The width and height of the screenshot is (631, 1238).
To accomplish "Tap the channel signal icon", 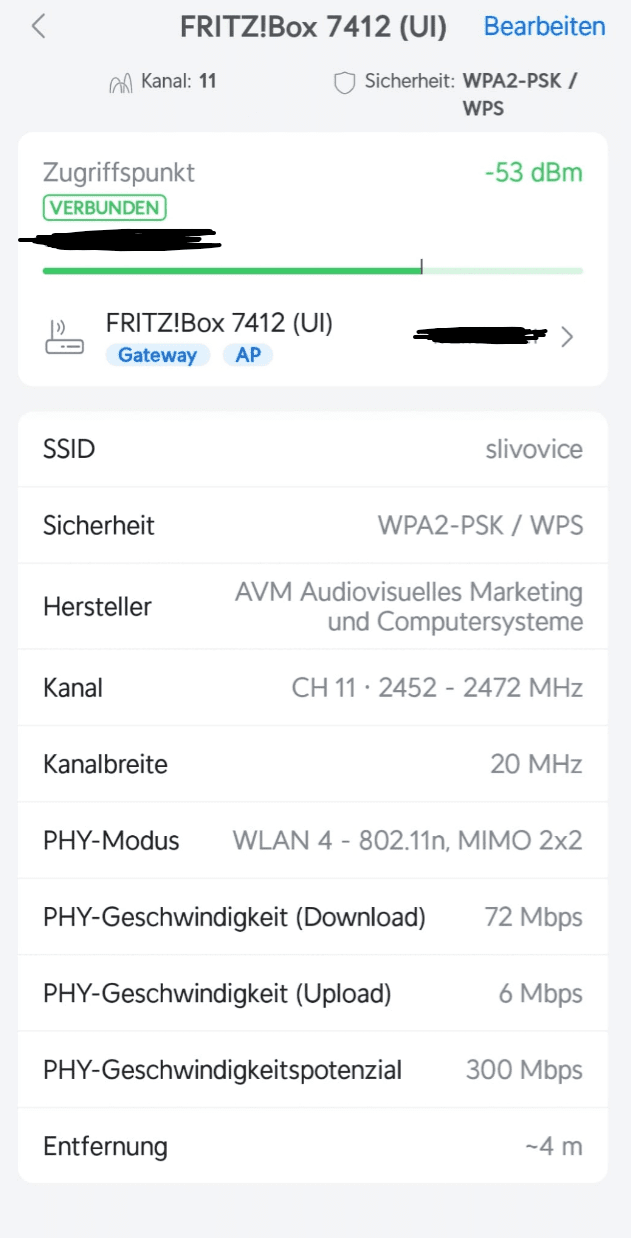I will 120,83.
